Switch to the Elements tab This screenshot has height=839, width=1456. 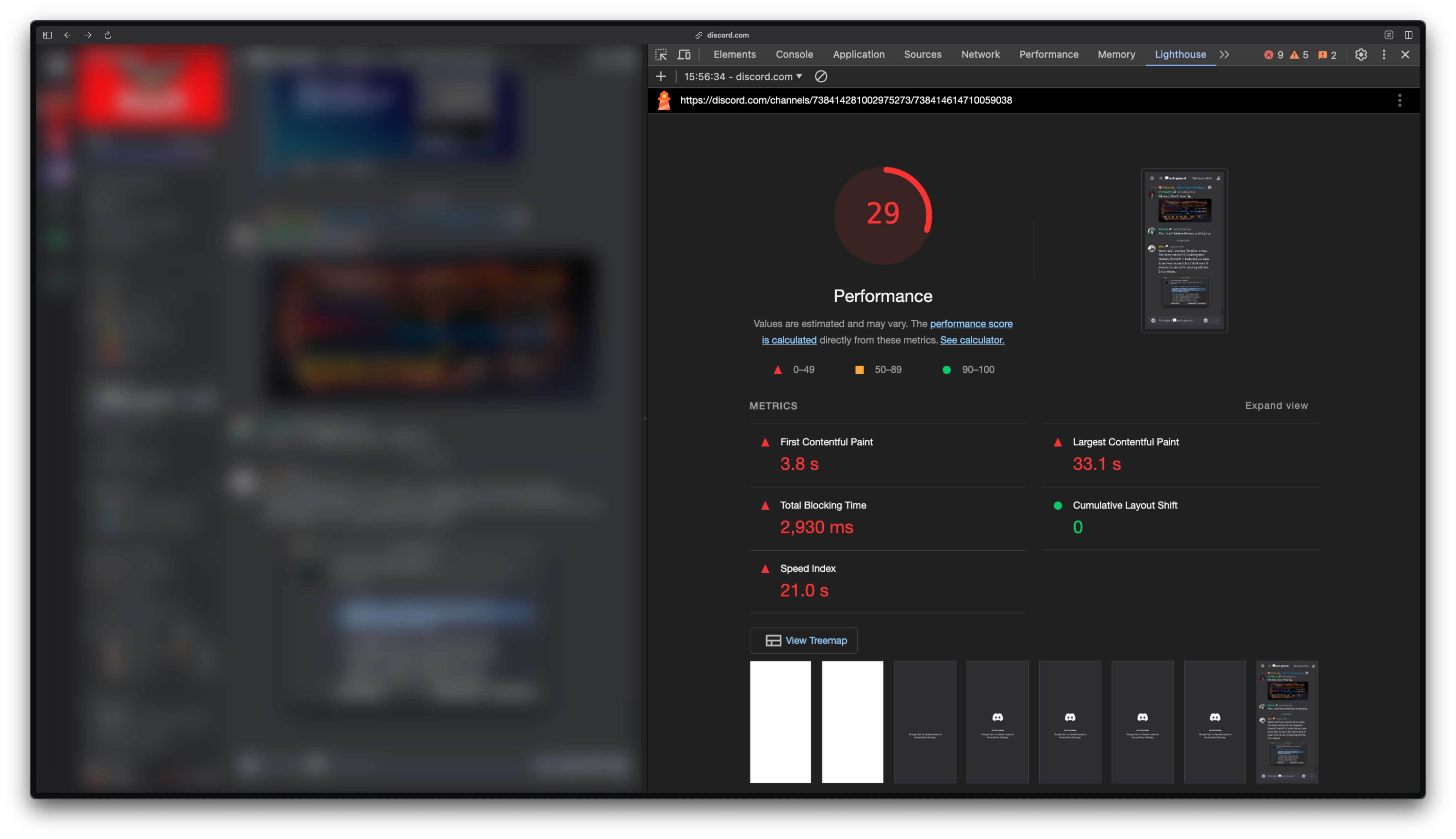click(x=734, y=55)
